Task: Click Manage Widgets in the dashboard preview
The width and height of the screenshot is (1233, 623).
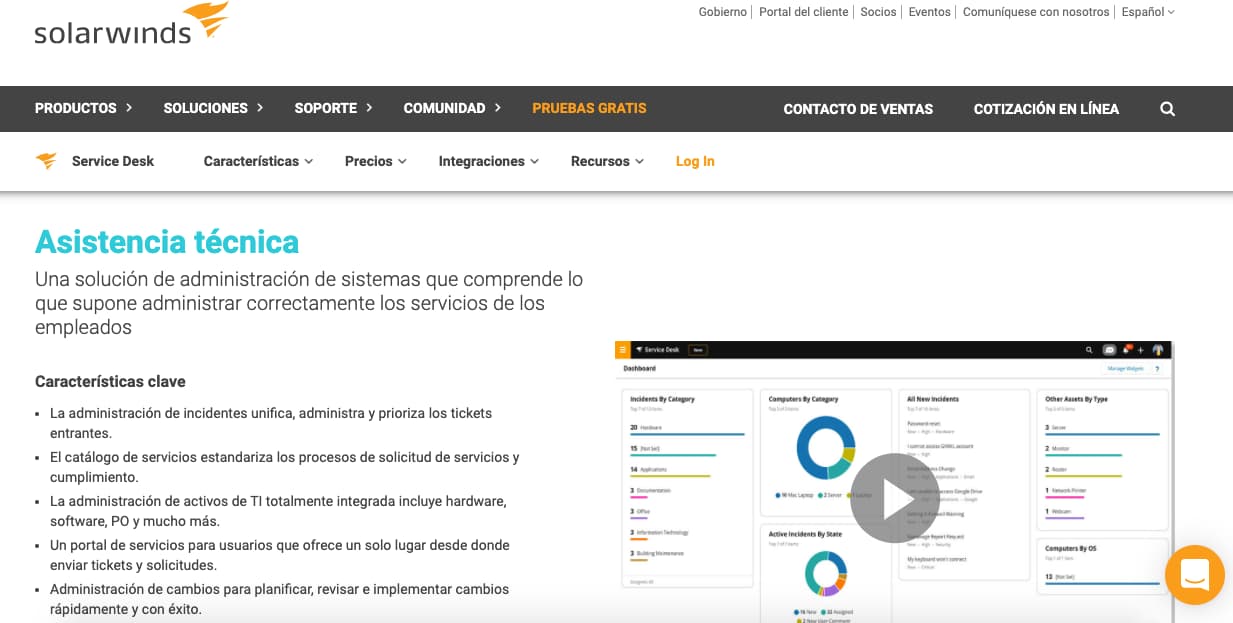Action: point(1125,368)
